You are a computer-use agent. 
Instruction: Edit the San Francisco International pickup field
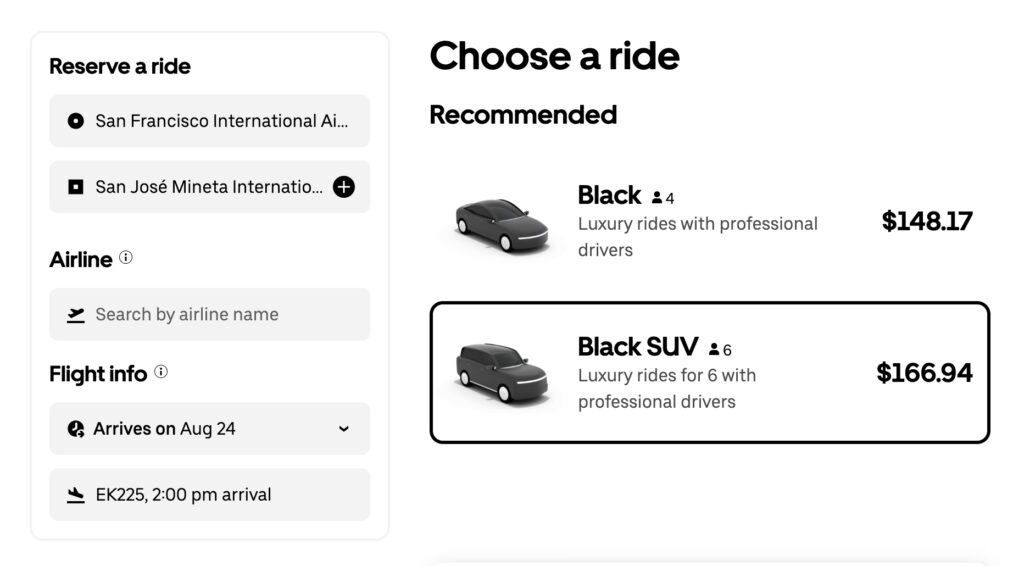221,121
